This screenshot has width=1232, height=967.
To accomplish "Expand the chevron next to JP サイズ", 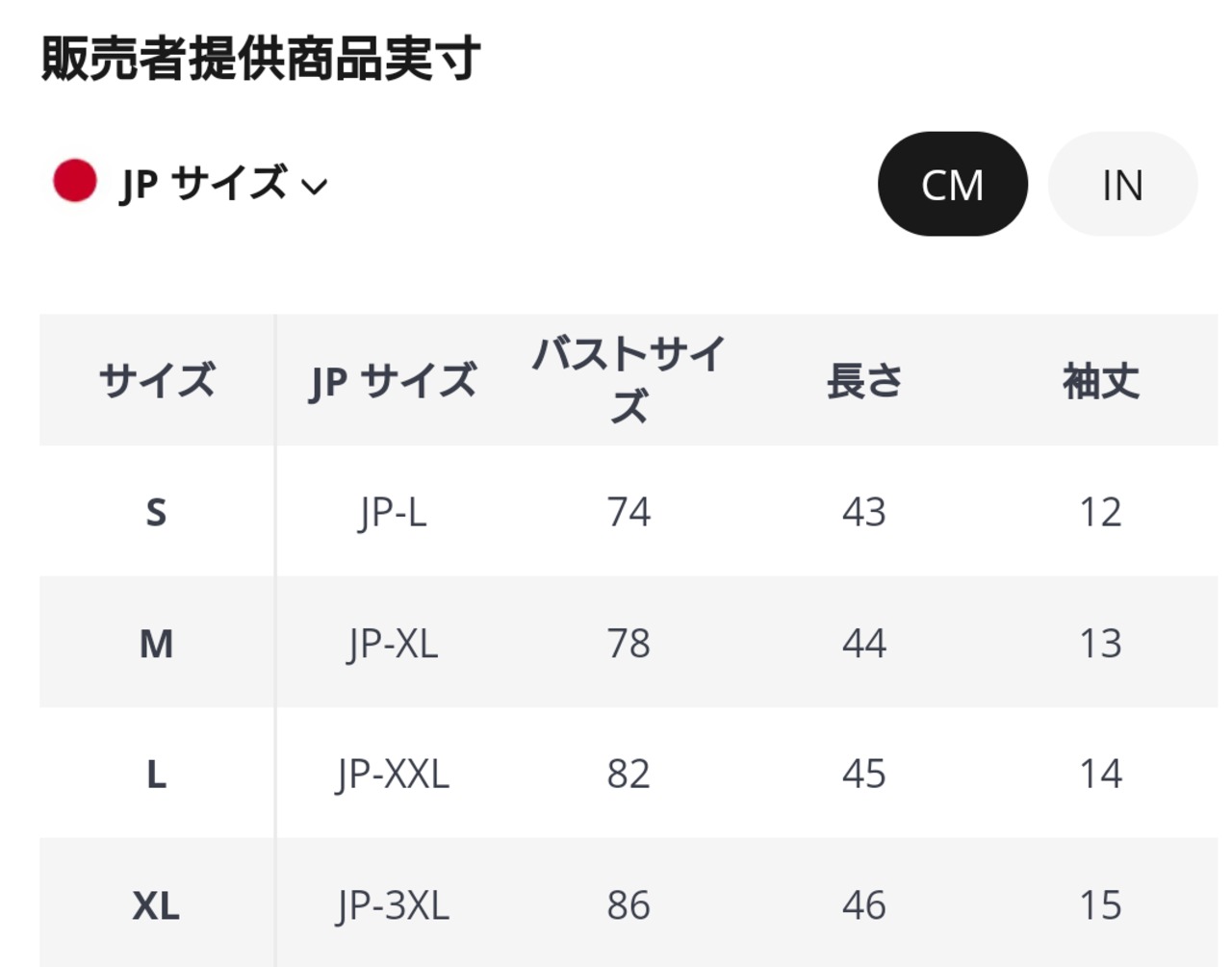I will coord(315,186).
